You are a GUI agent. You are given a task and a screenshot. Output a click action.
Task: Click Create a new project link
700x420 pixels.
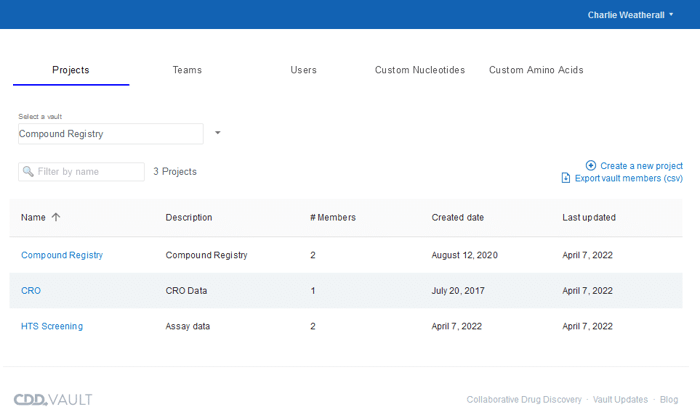(x=641, y=166)
